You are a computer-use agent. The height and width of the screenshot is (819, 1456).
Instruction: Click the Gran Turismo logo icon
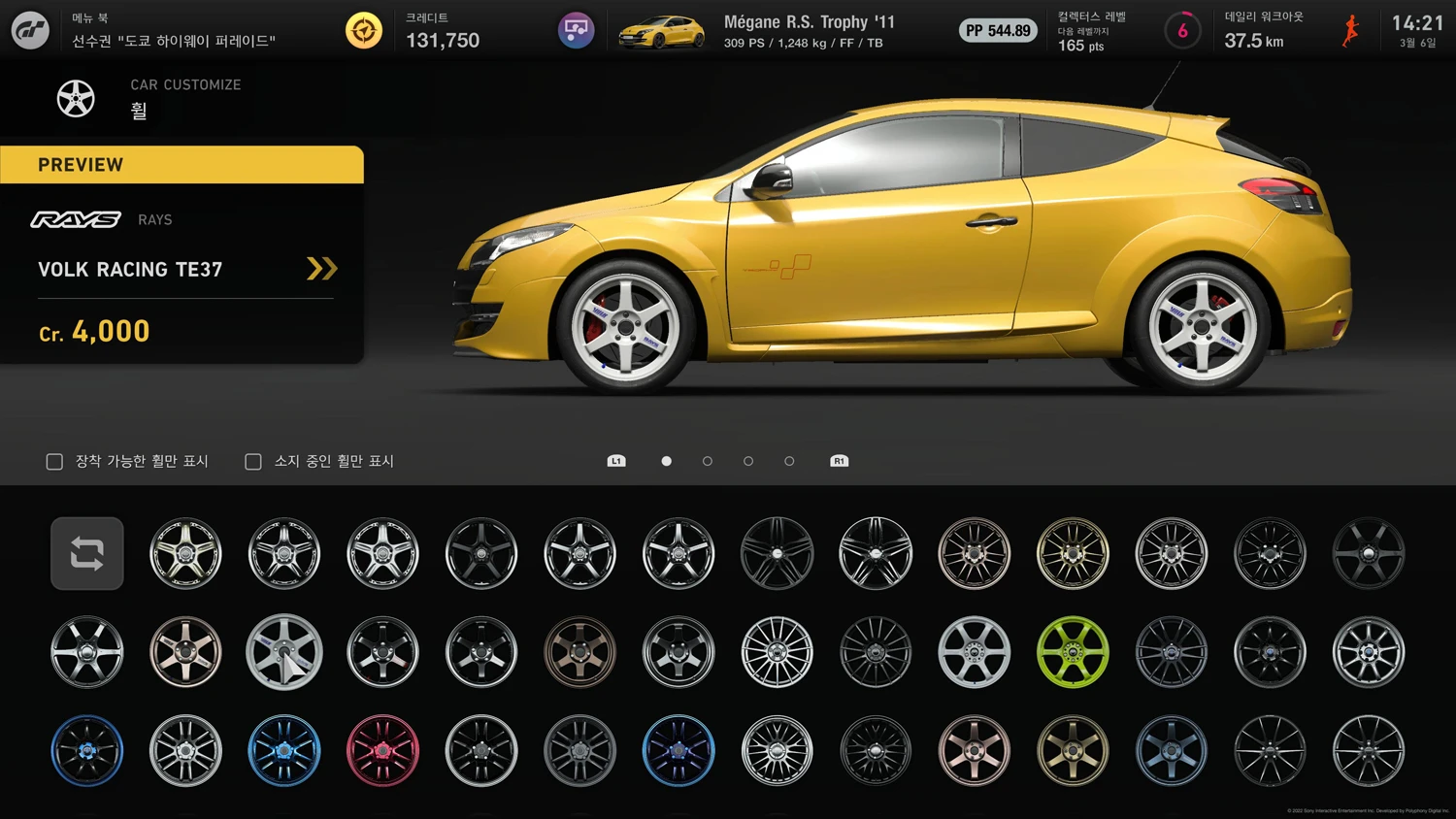click(x=30, y=30)
